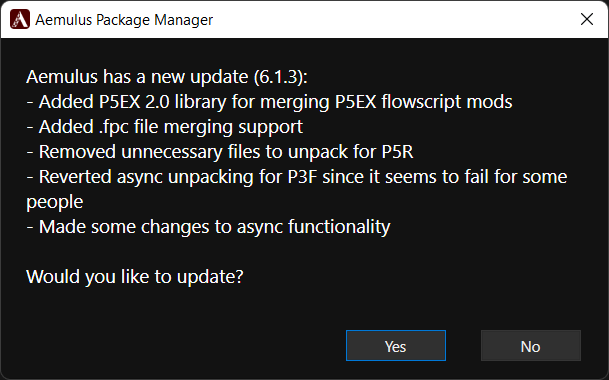Click the P3F text in the changelog
Screen dimensions: 609x380
tap(302, 177)
